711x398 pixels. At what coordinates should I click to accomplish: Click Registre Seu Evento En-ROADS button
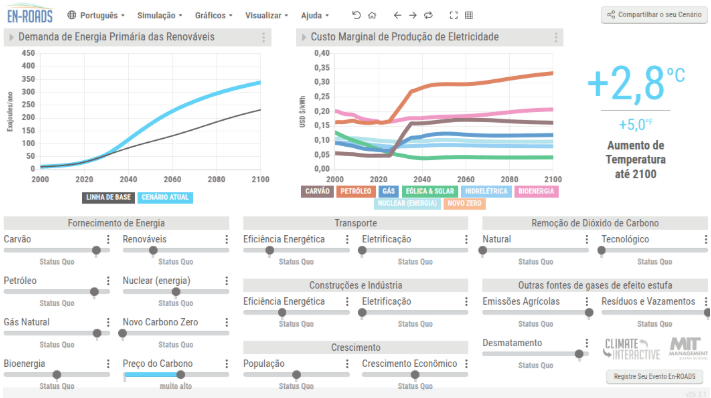[654, 376]
